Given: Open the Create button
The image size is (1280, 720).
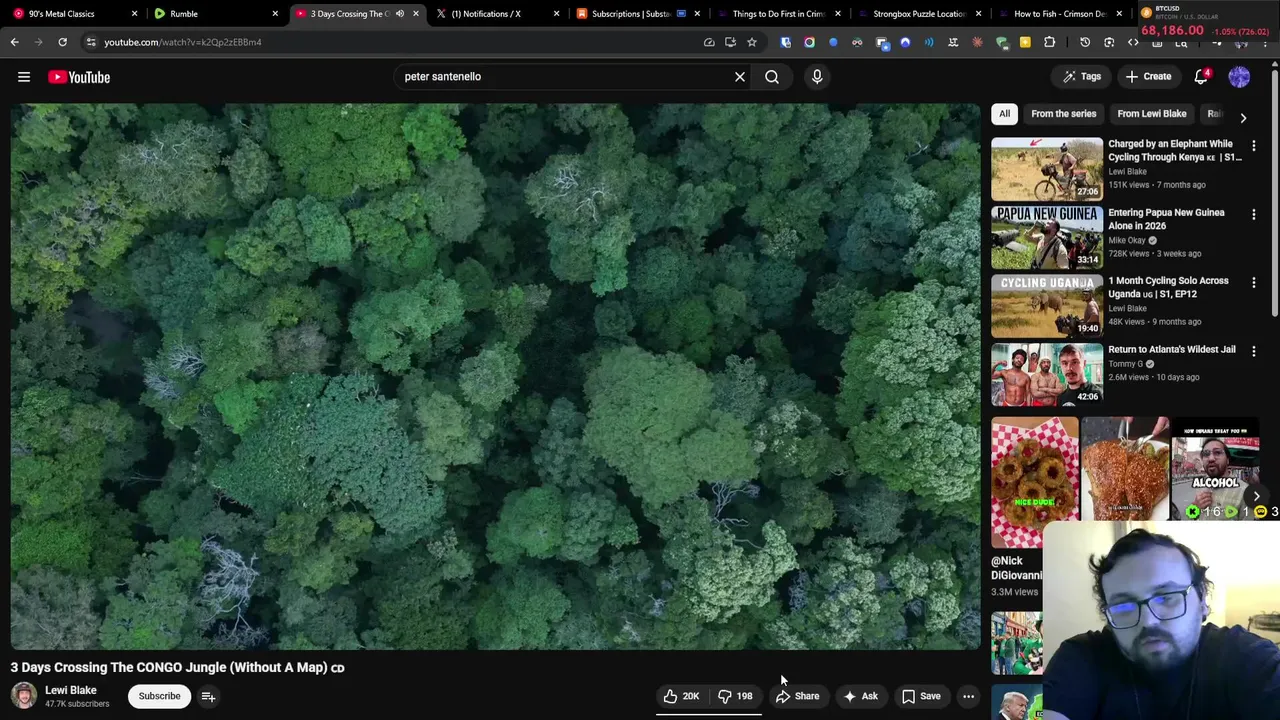Looking at the screenshot, I should [1148, 77].
